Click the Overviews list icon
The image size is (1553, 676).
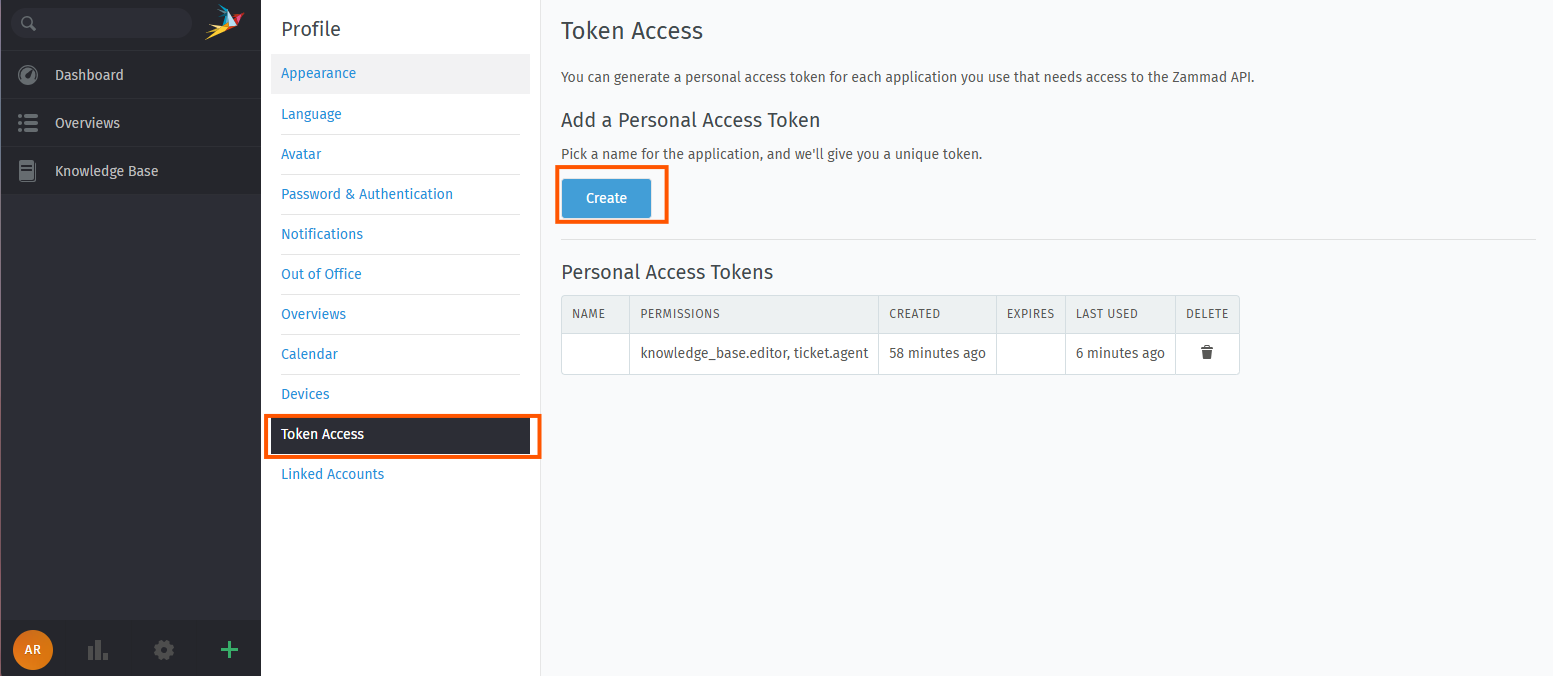coord(28,123)
